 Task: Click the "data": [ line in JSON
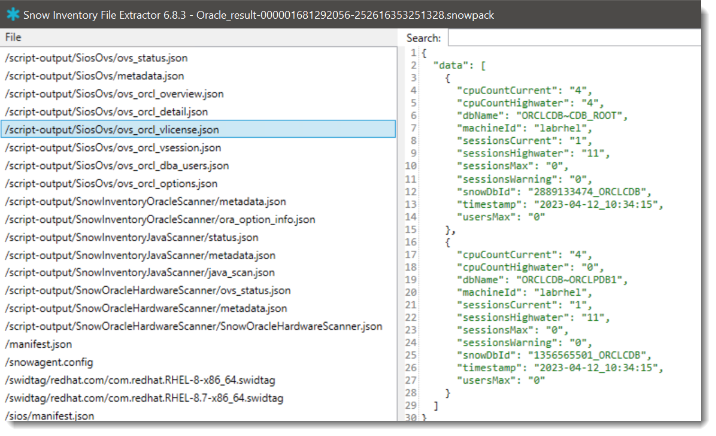point(459,65)
